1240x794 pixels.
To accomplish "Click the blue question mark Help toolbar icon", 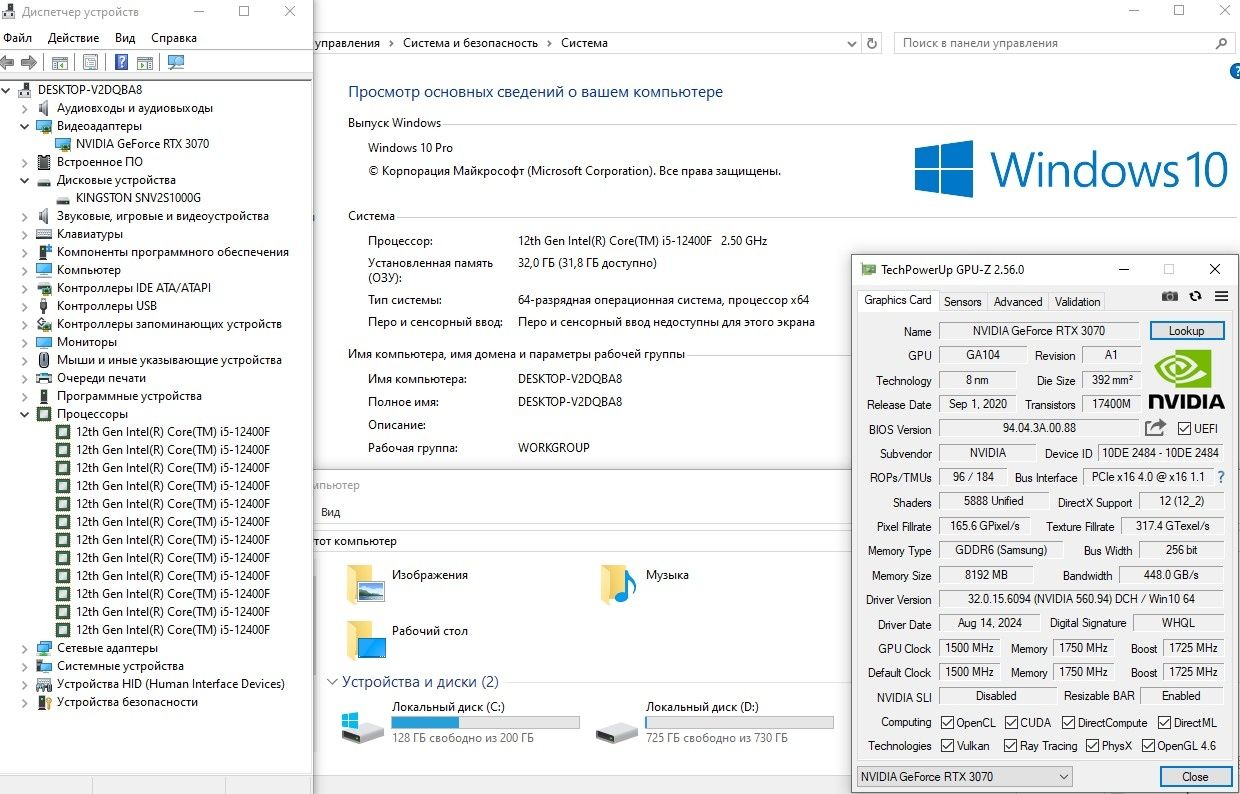I will (x=121, y=62).
